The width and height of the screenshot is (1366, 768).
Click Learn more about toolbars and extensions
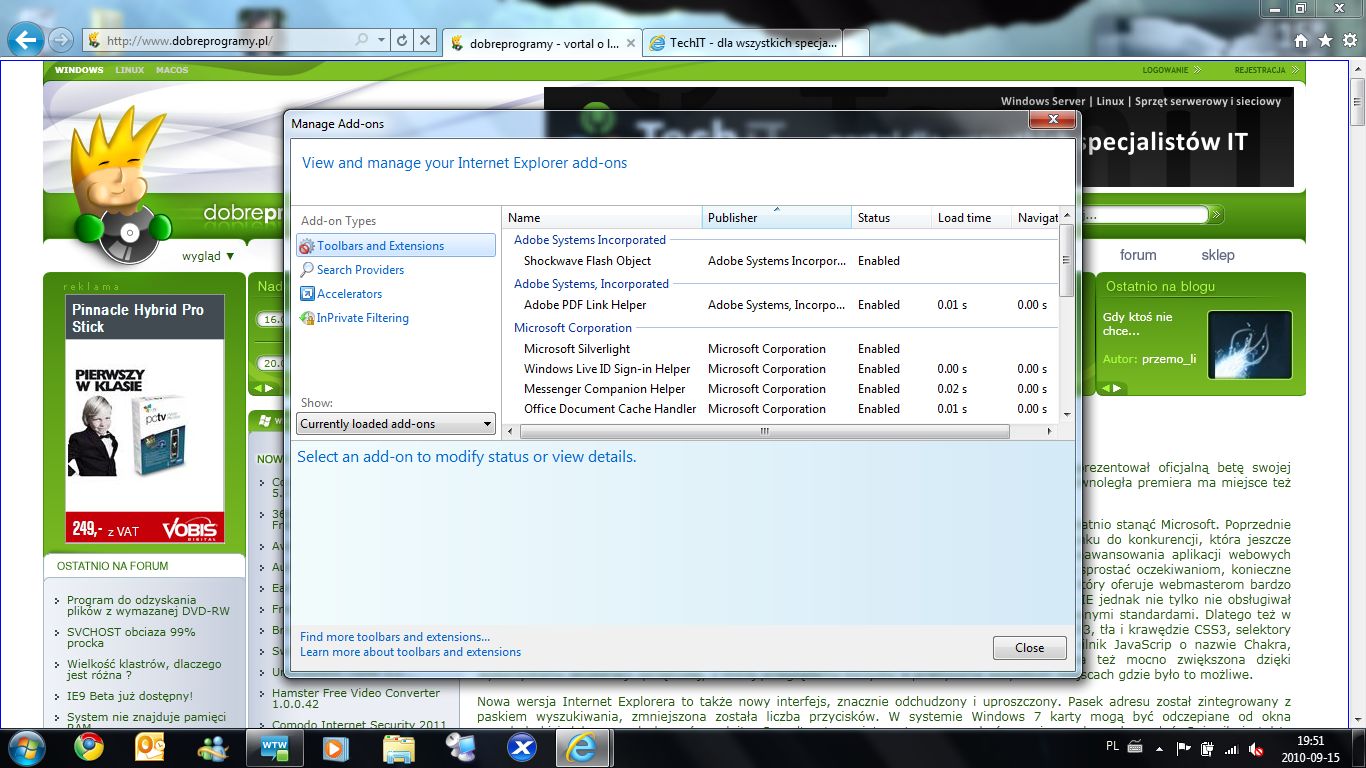tap(410, 652)
